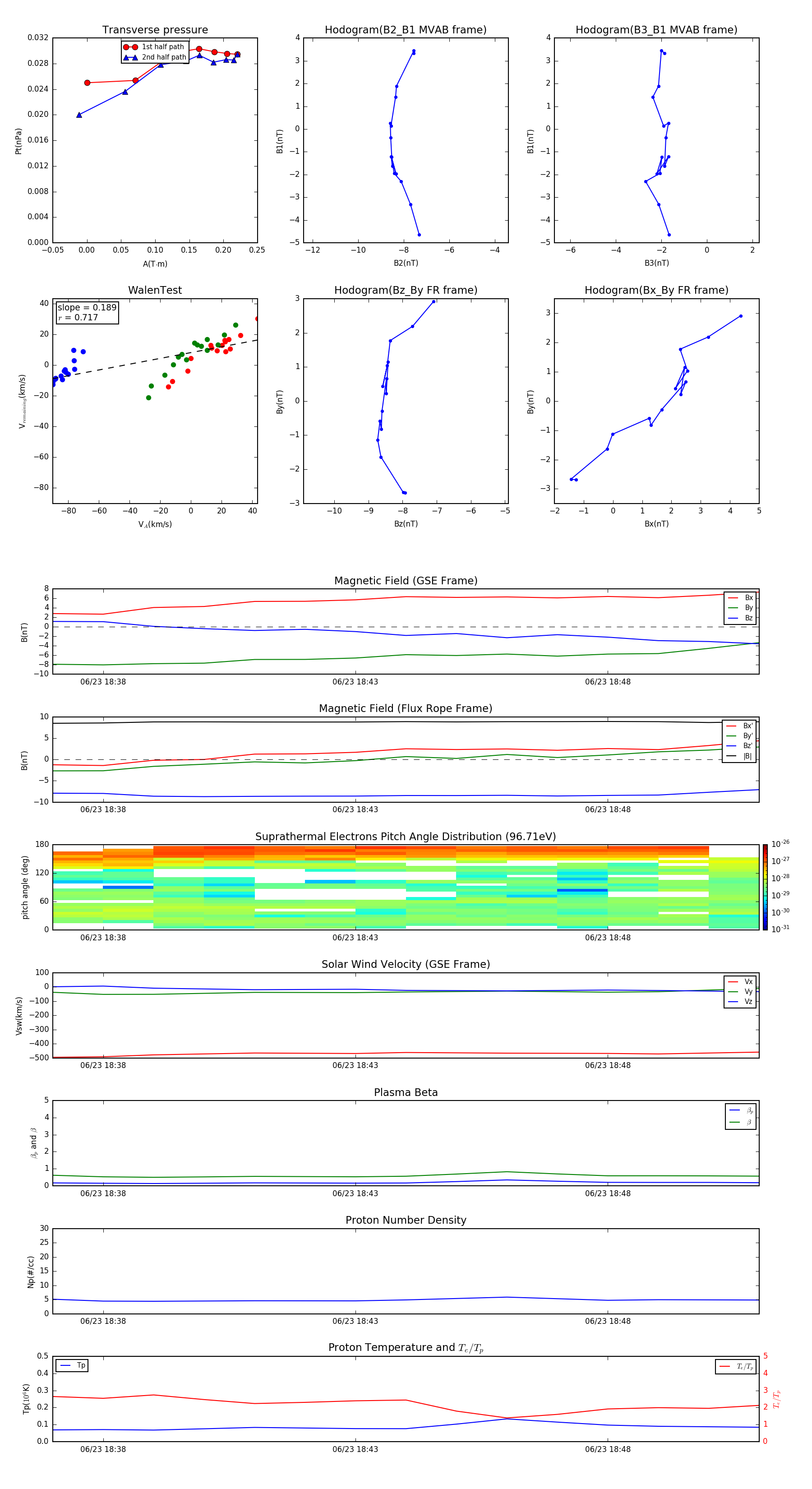Click the 'WalenTest' plot title

(155, 290)
